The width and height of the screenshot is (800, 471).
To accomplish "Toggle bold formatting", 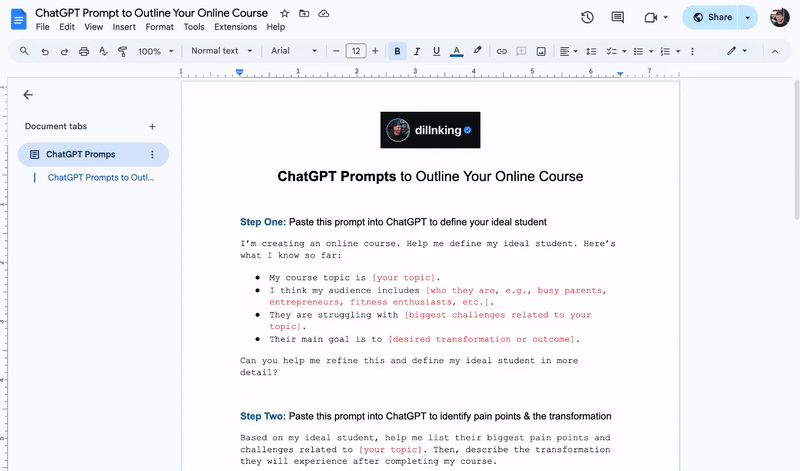I will (397, 51).
